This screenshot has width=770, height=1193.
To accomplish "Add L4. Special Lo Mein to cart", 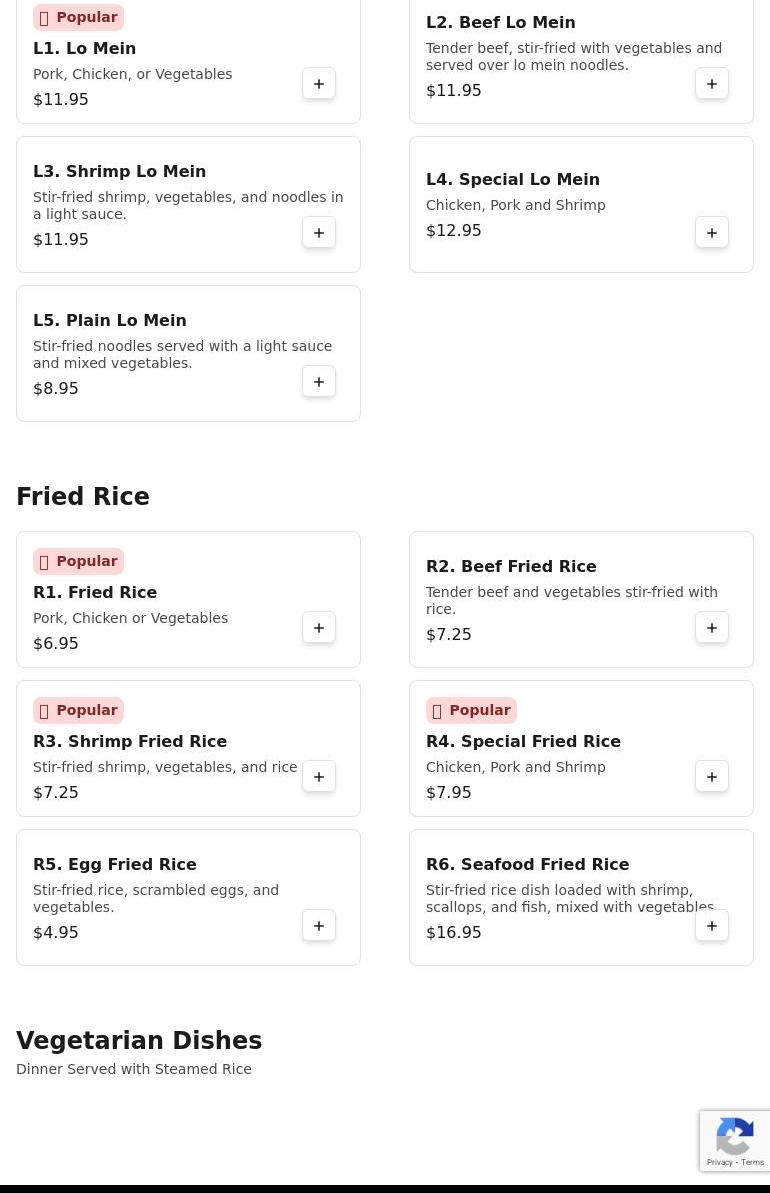I will coord(711,233).
